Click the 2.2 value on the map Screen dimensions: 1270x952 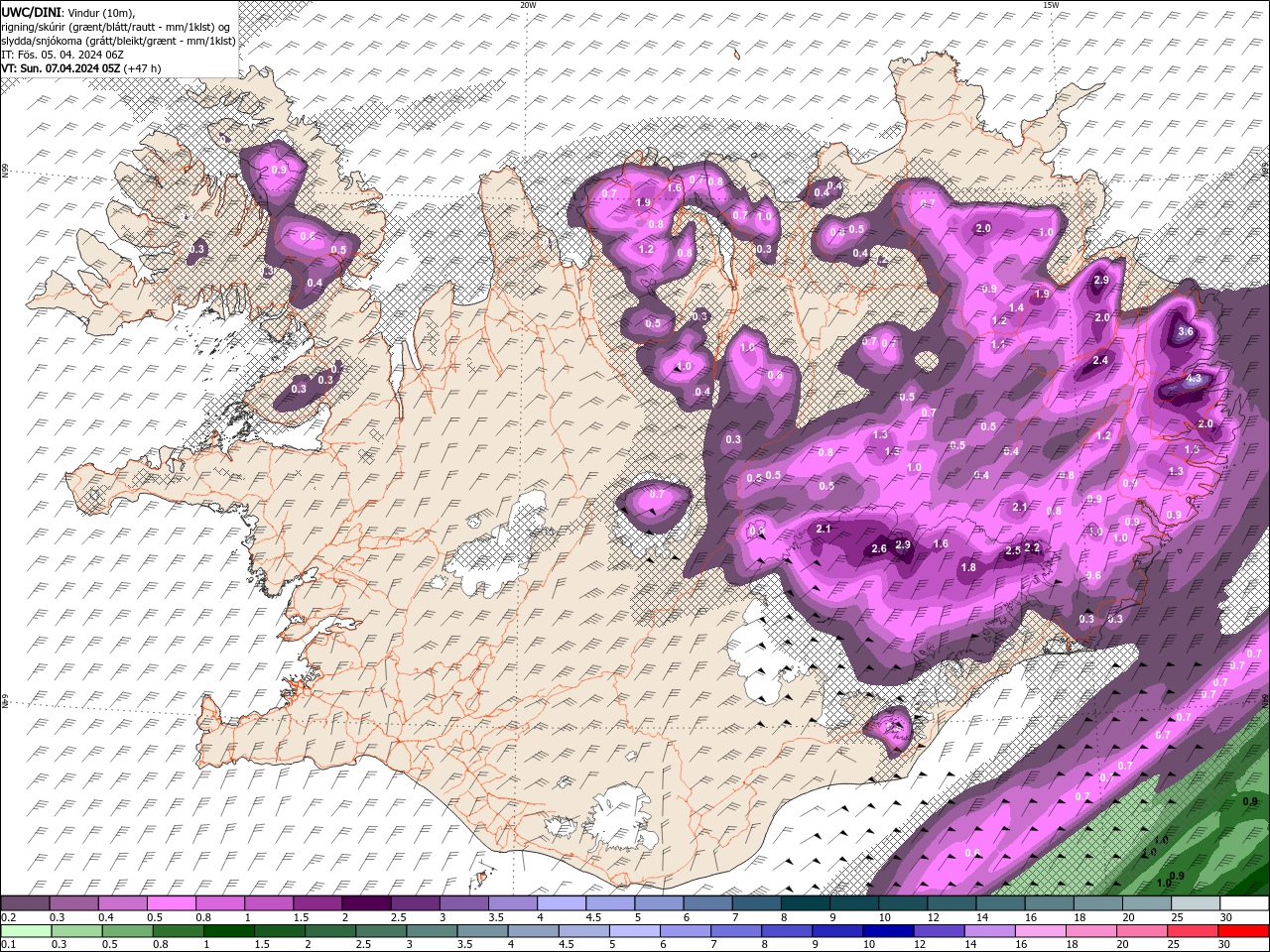[1032, 547]
